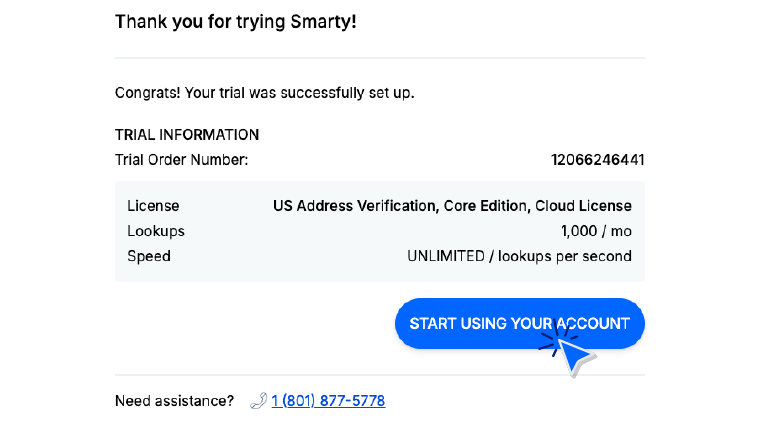Click the Lookups row label

tap(155, 231)
